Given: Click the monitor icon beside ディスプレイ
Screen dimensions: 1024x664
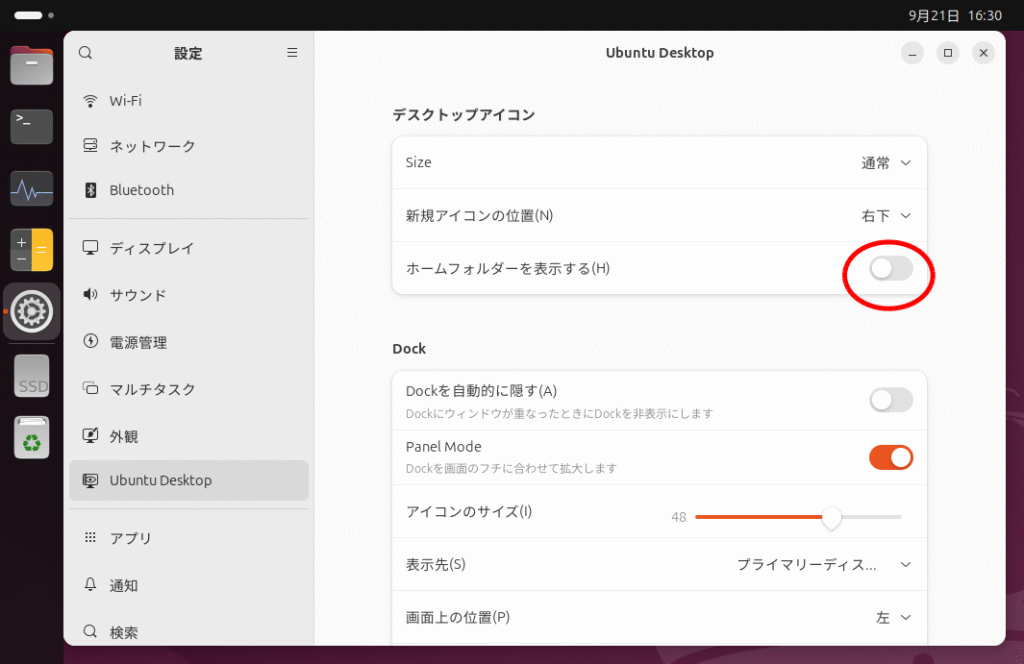Looking at the screenshot, I should 90,247.
